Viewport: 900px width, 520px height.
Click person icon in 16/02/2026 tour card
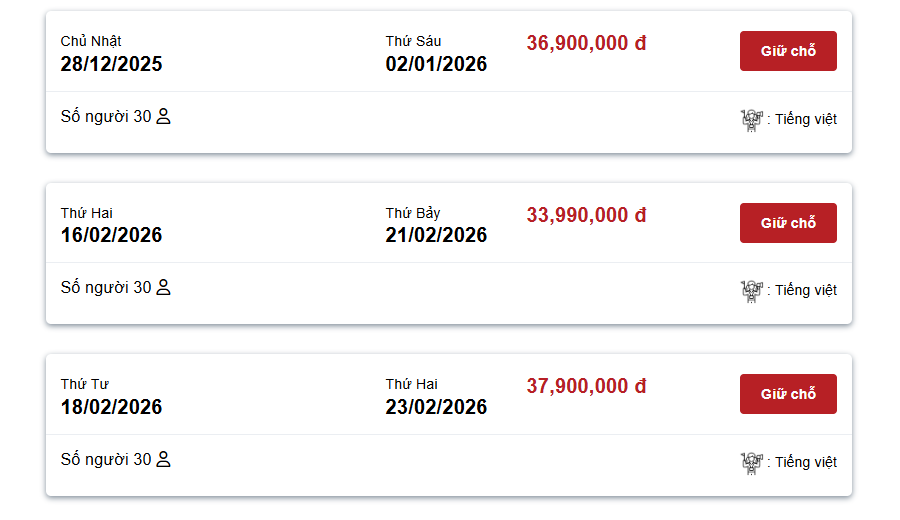coord(164,287)
